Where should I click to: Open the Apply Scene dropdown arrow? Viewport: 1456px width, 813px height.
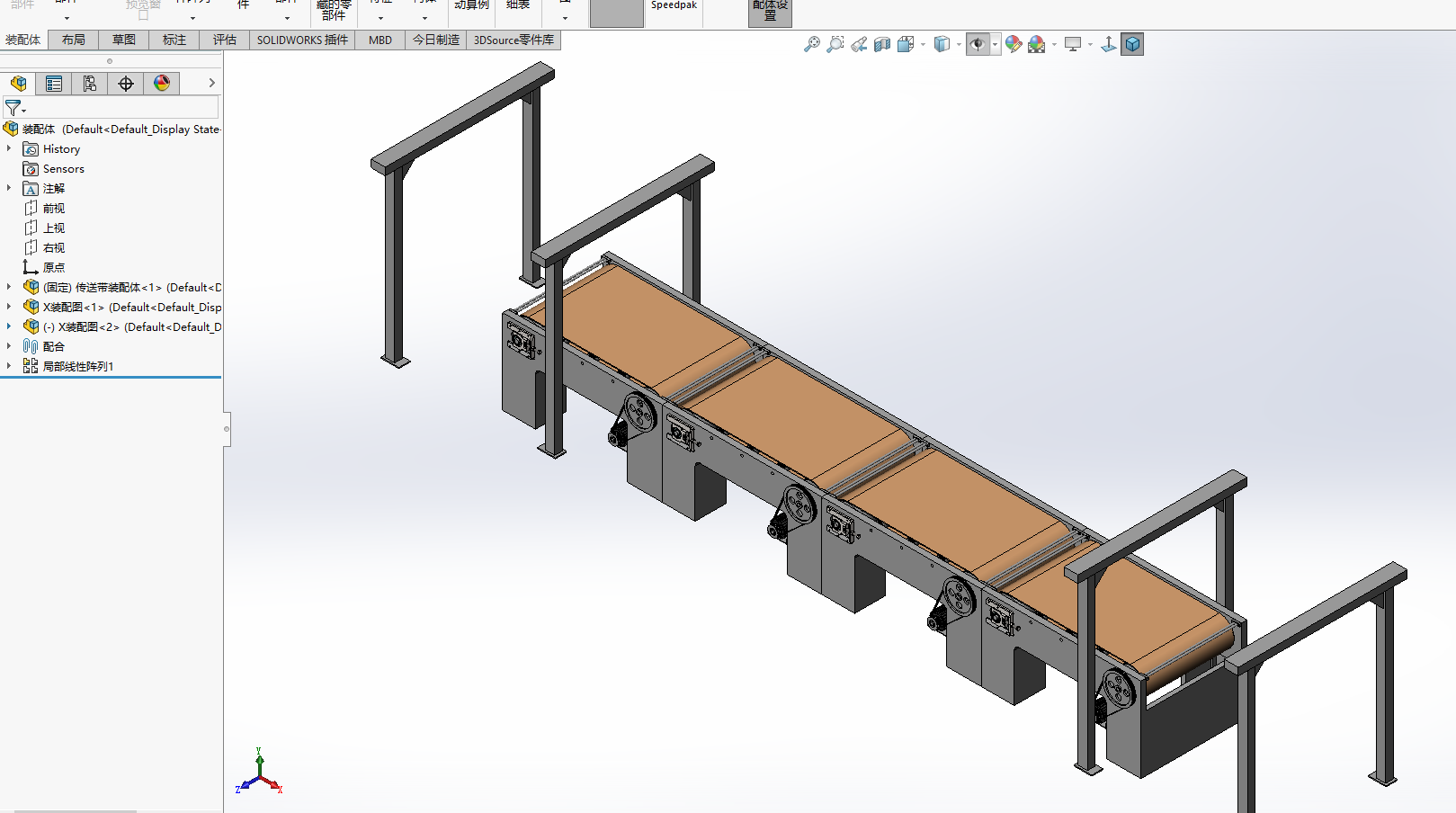(x=1054, y=44)
